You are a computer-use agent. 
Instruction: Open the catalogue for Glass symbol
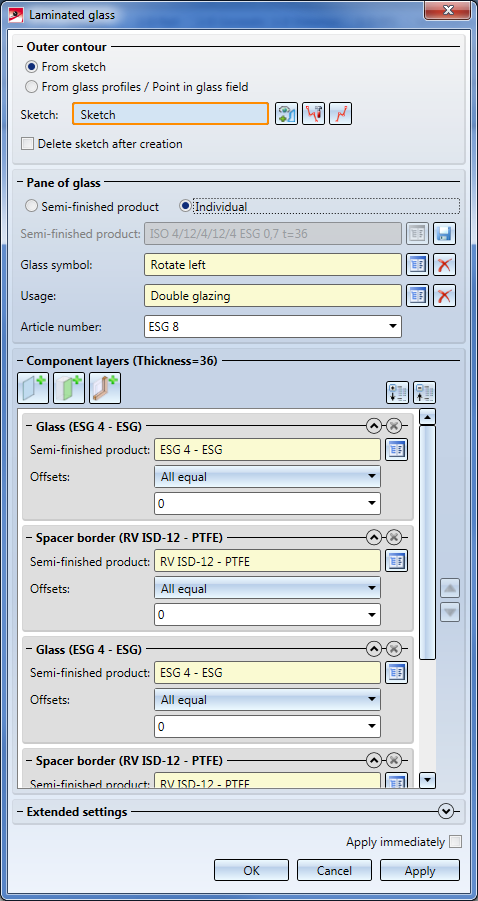pyautogui.click(x=418, y=265)
